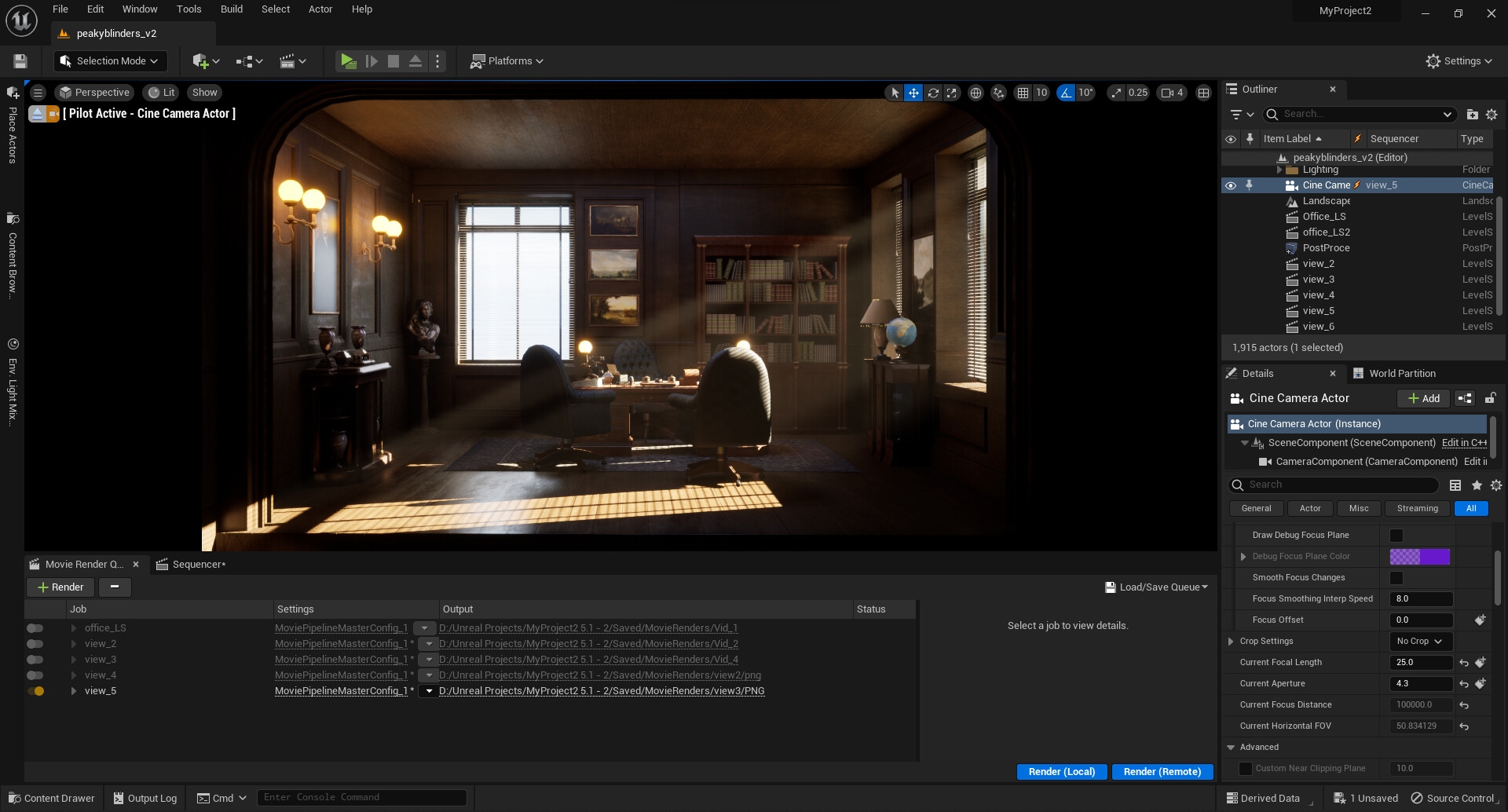The width and height of the screenshot is (1508, 812).
Task: Maximize or restore viewport layout icon
Action: tap(1203, 93)
